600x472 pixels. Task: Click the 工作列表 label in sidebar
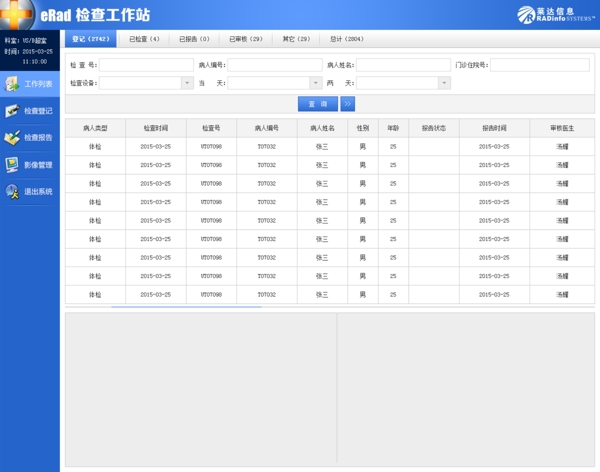(38, 84)
